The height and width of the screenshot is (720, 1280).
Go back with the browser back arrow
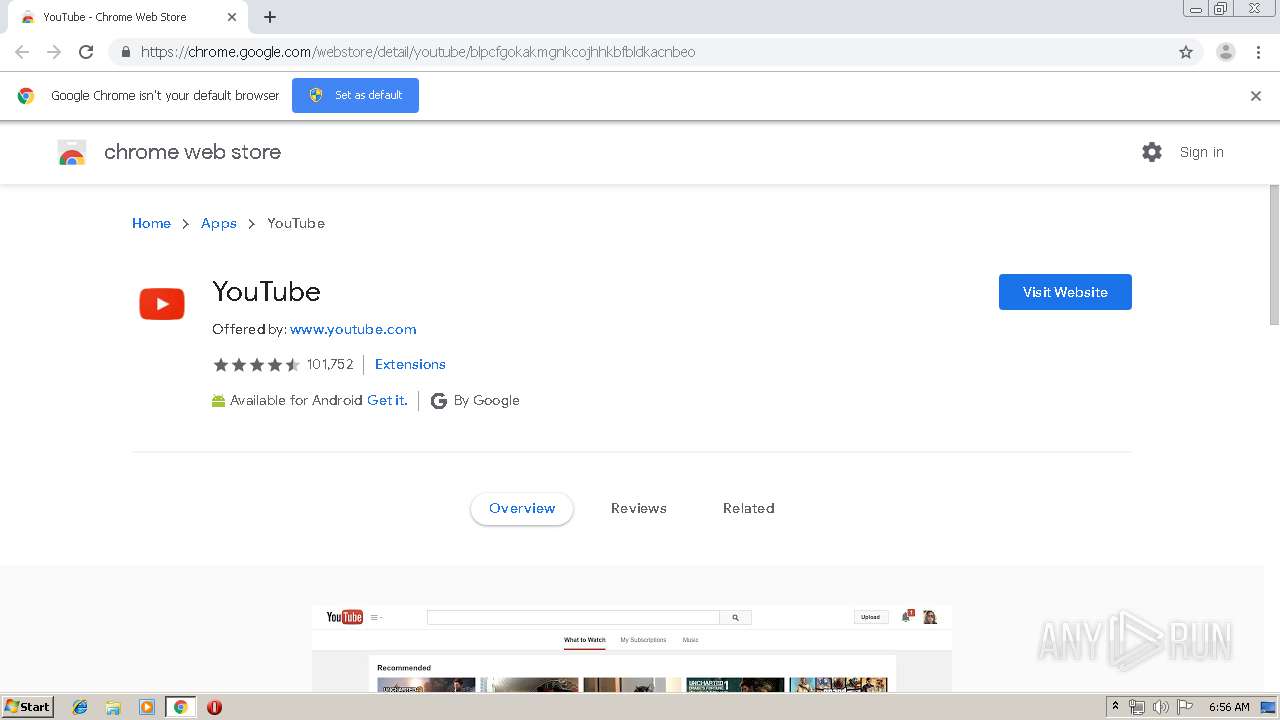[22, 52]
